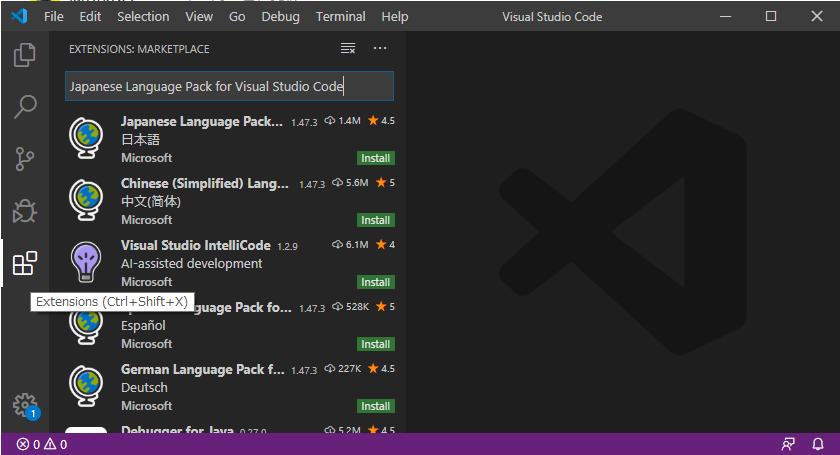The width and height of the screenshot is (840, 455).
Task: Click the errors count in status bar
Action: (x=28, y=444)
